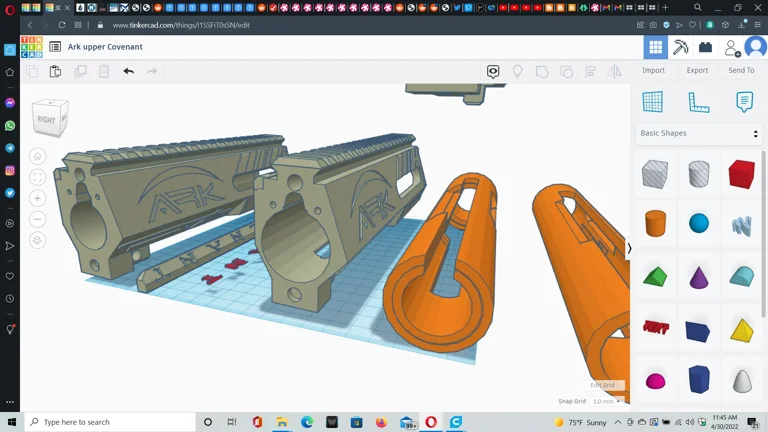Click the Tinkercad logo
This screenshot has height=432, width=768.
(x=31, y=47)
